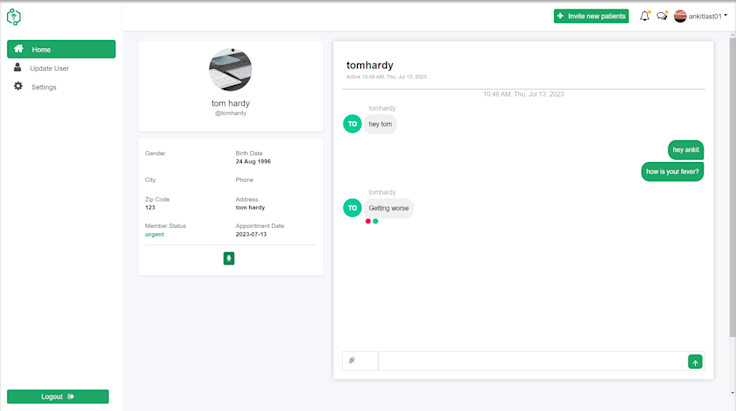
Task: Open Settings from the sidebar
Action: click(44, 87)
